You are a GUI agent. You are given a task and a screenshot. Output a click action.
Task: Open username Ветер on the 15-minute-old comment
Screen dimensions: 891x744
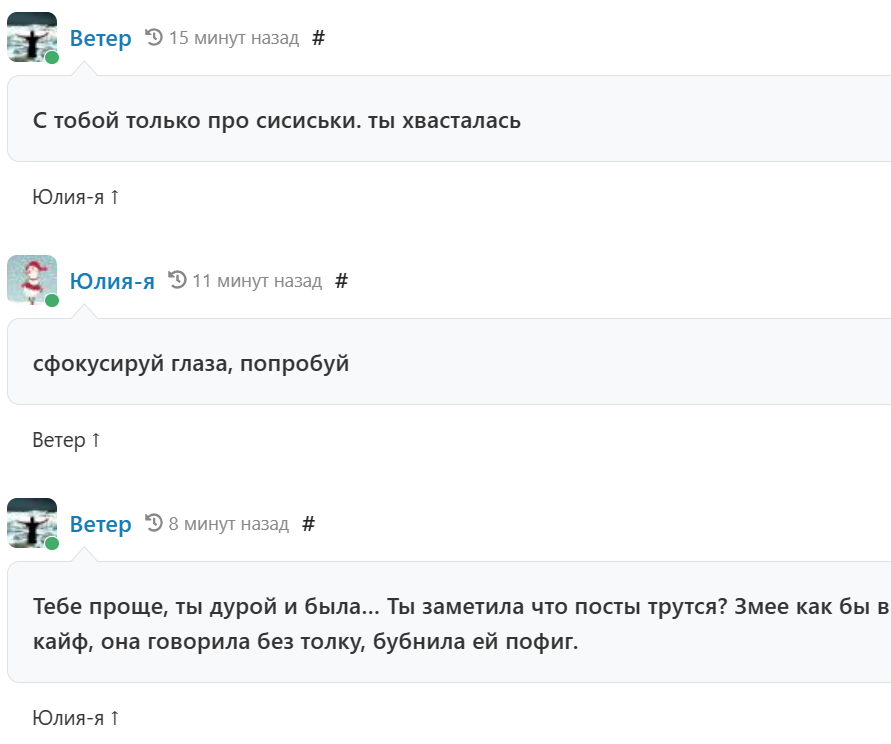coord(101,38)
